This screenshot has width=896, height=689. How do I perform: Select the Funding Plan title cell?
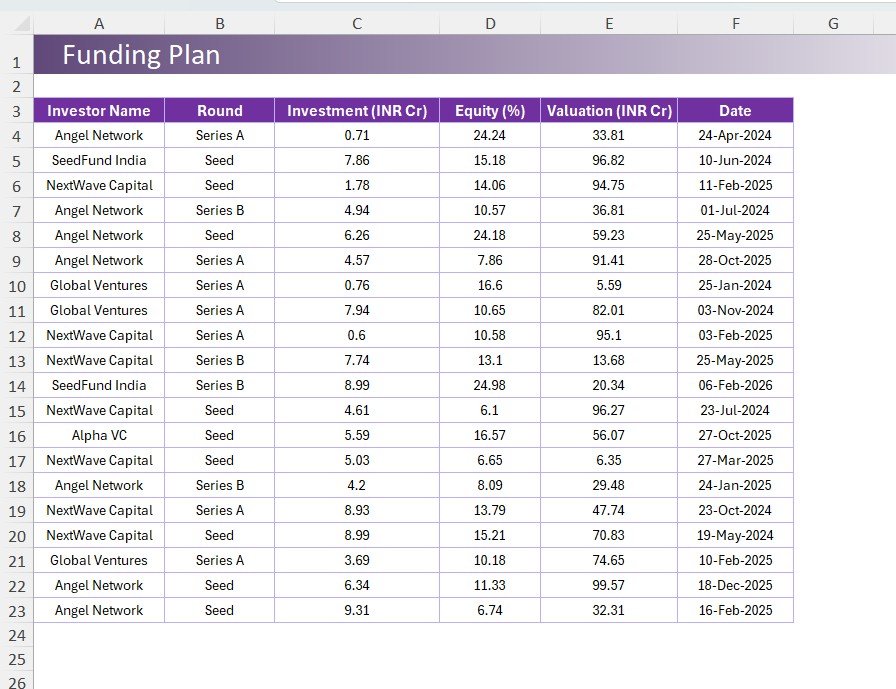pyautogui.click(x=142, y=55)
